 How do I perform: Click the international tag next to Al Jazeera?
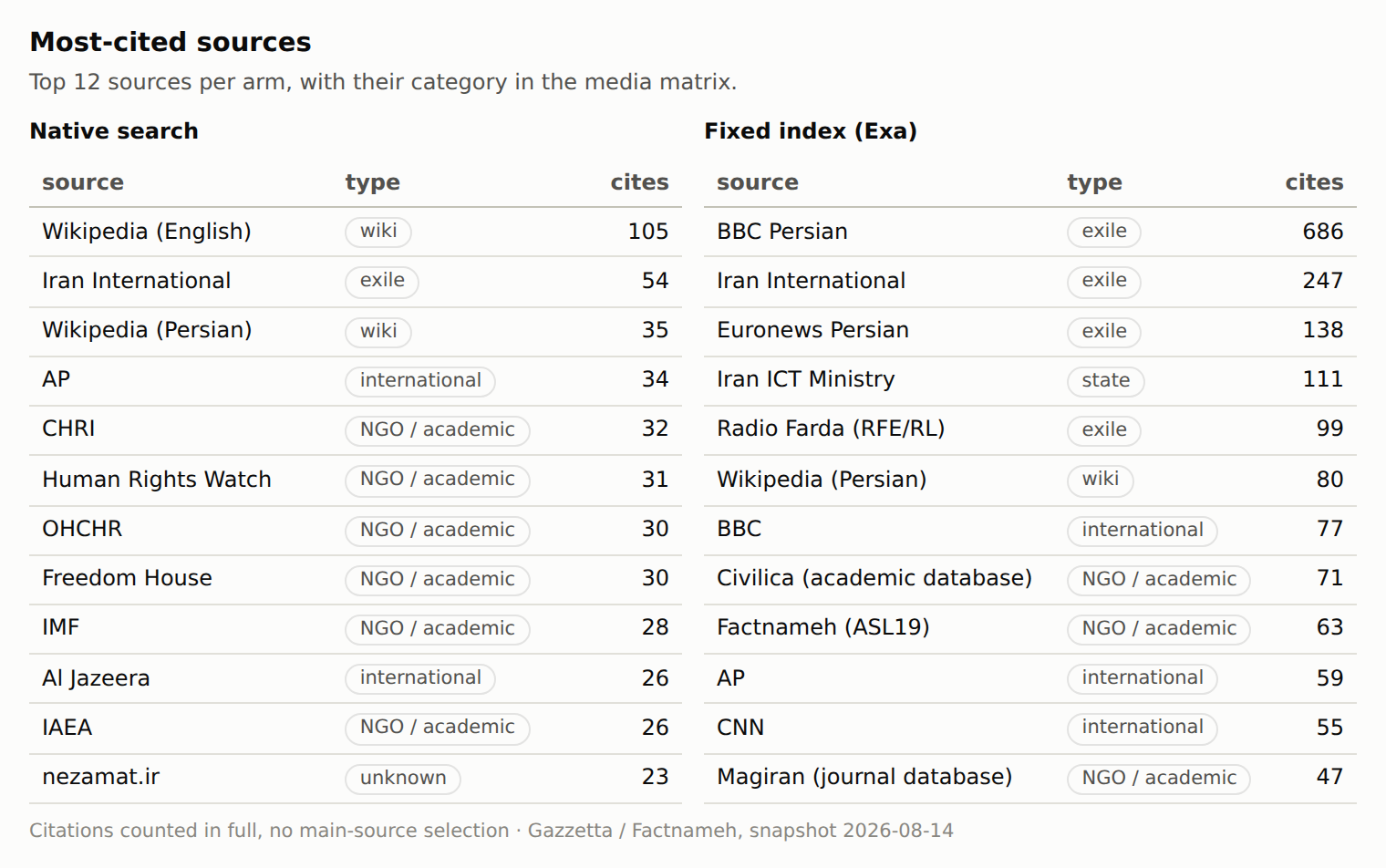point(420,678)
